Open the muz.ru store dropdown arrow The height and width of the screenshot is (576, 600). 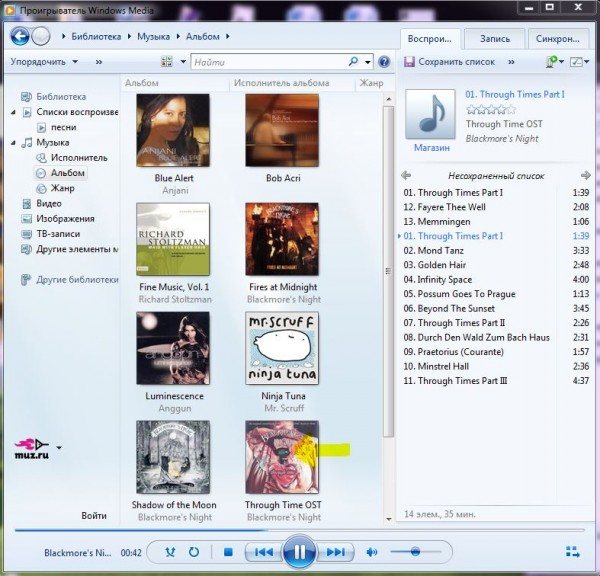click(x=59, y=447)
